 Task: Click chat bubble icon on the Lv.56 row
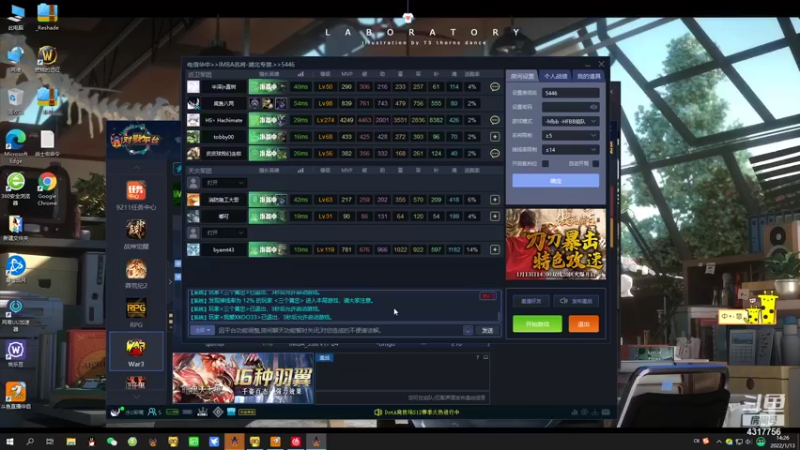pos(494,153)
